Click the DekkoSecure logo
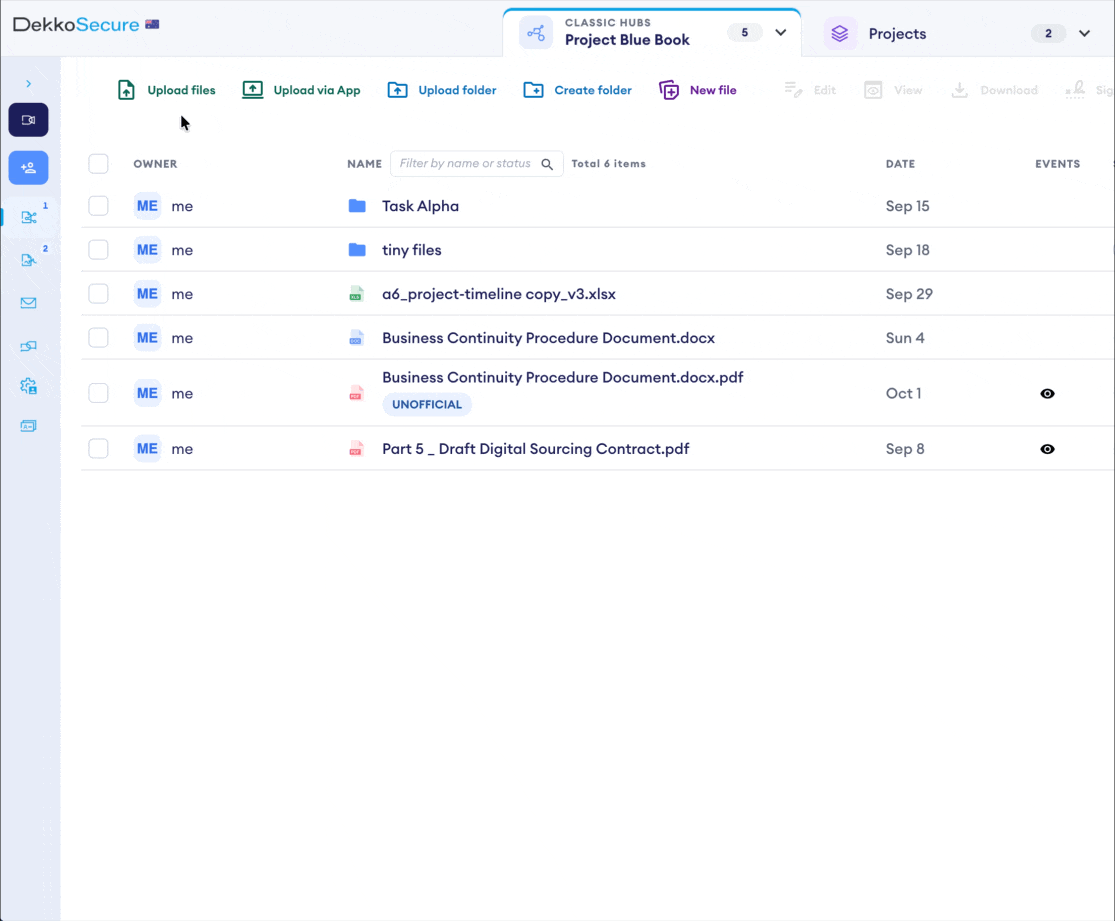The image size is (1115, 921). tap(76, 24)
